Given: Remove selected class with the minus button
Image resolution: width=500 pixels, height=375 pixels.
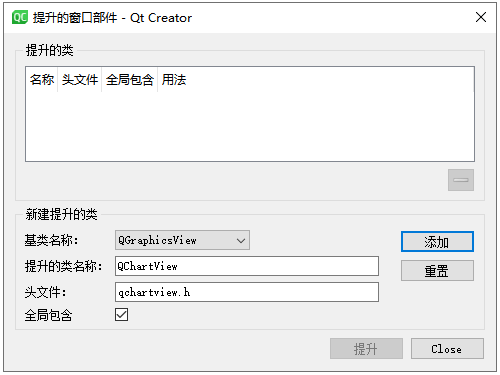Looking at the screenshot, I should pyautogui.click(x=461, y=180).
